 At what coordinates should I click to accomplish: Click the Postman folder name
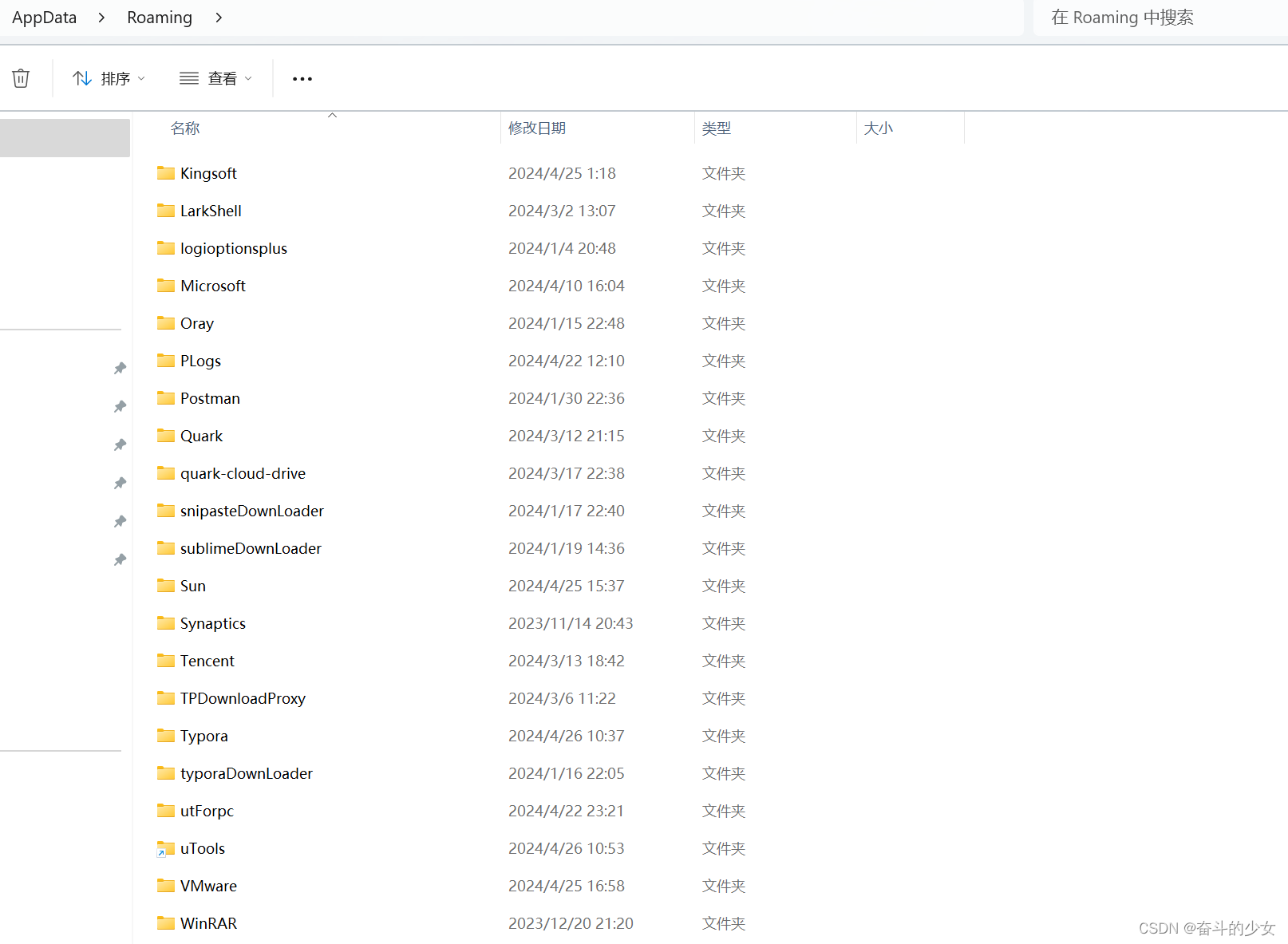coord(210,398)
